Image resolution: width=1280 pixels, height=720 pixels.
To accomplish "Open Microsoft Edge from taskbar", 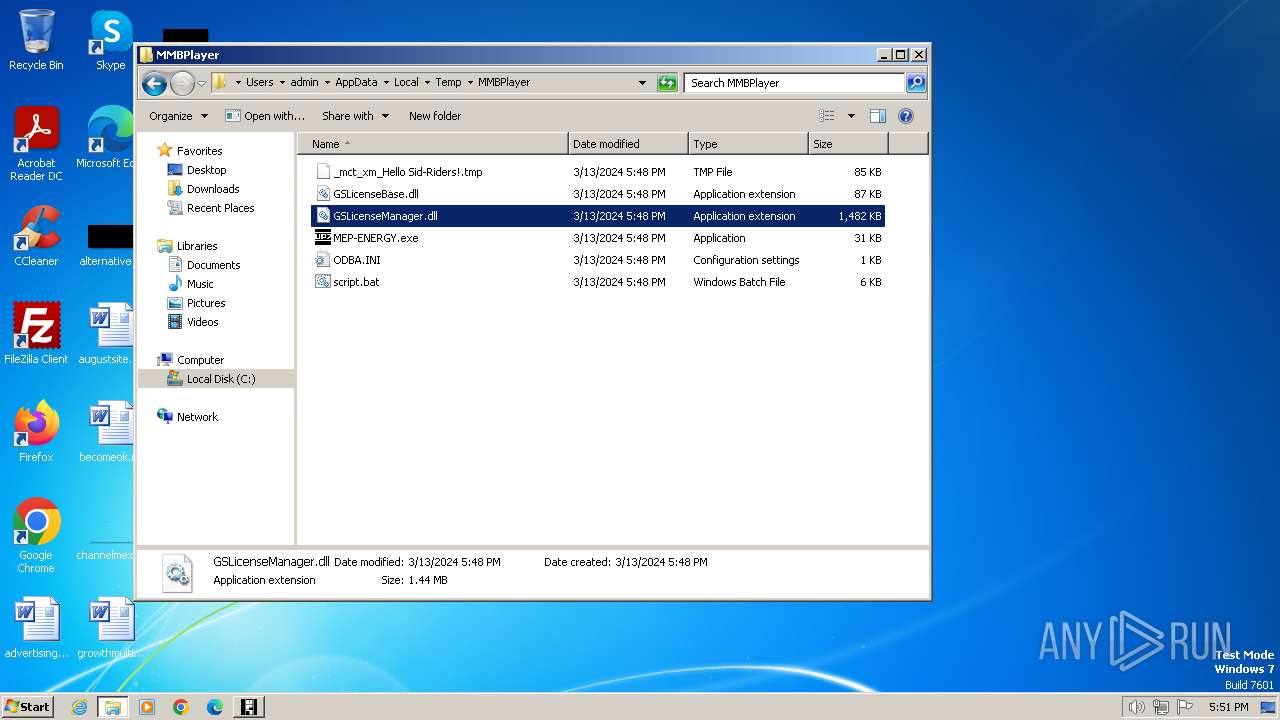I will pyautogui.click(x=215, y=707).
